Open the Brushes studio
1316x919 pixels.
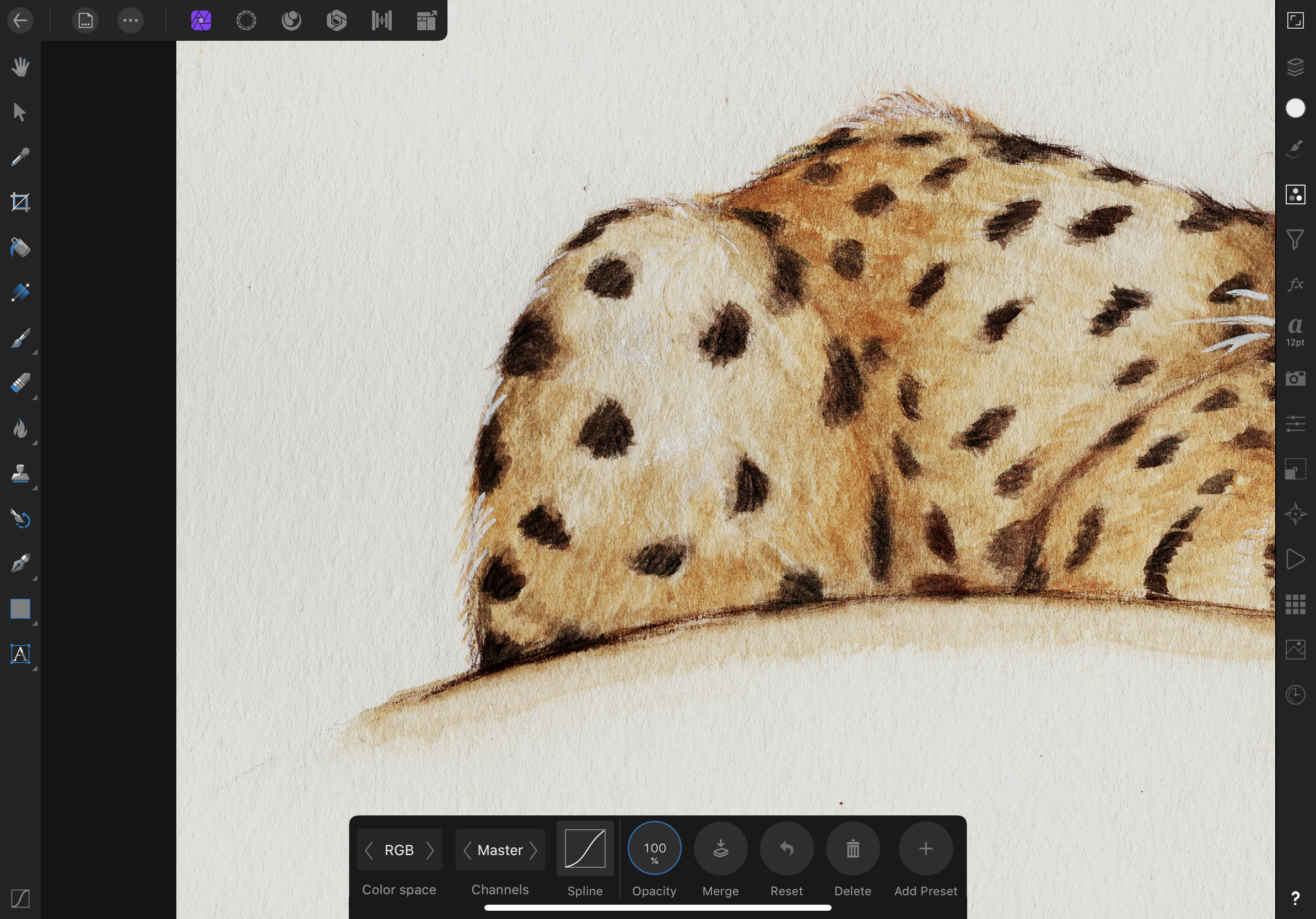pyautogui.click(x=1296, y=149)
